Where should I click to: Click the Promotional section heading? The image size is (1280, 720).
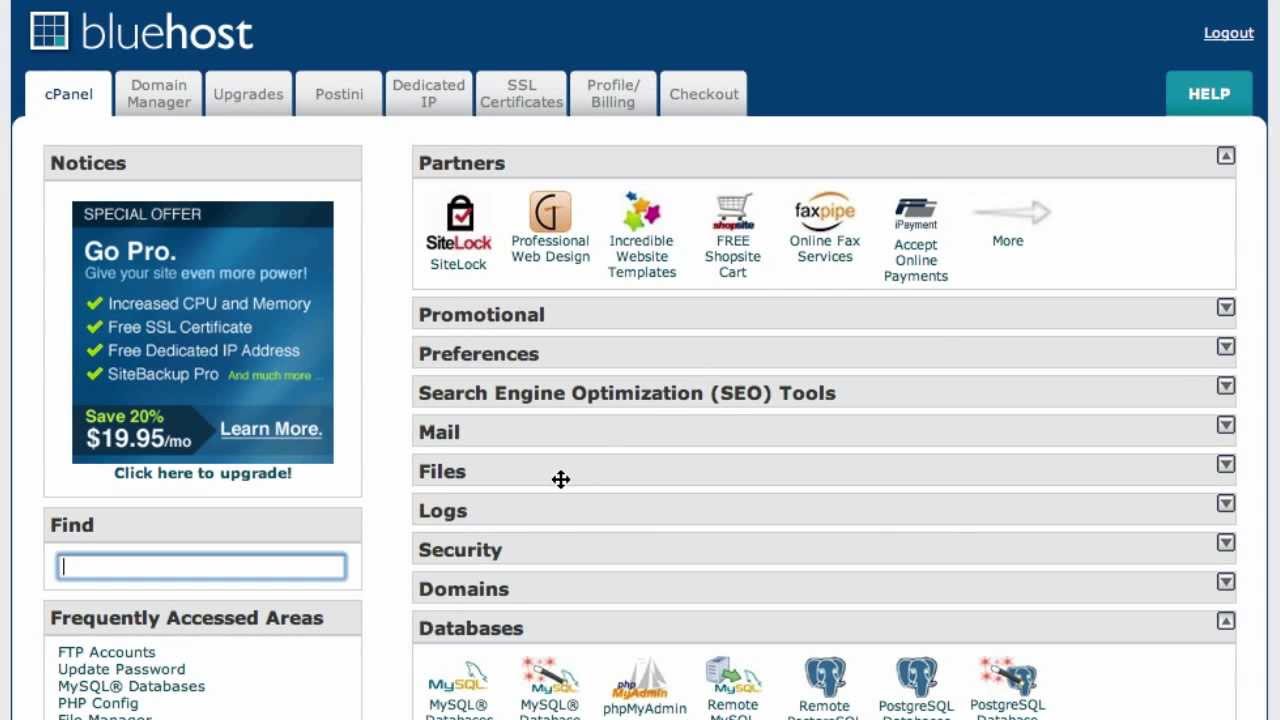(481, 314)
